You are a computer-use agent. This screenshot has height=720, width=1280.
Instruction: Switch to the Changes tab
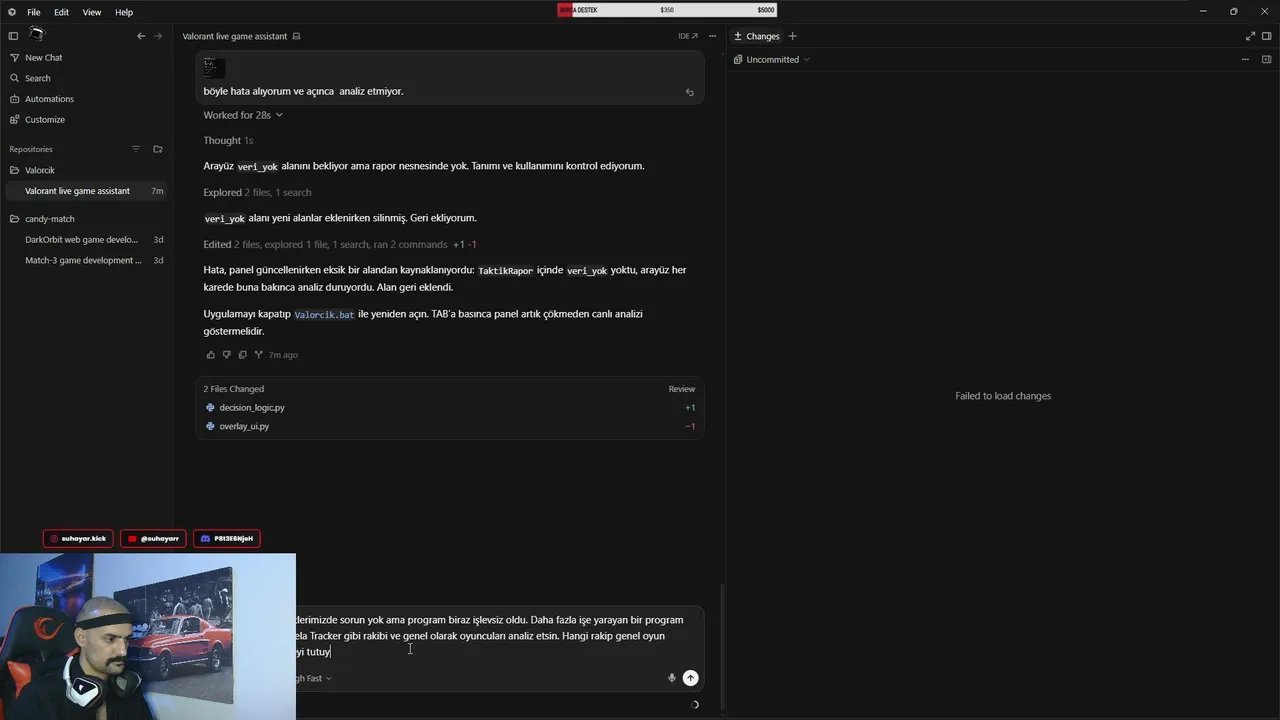point(757,36)
